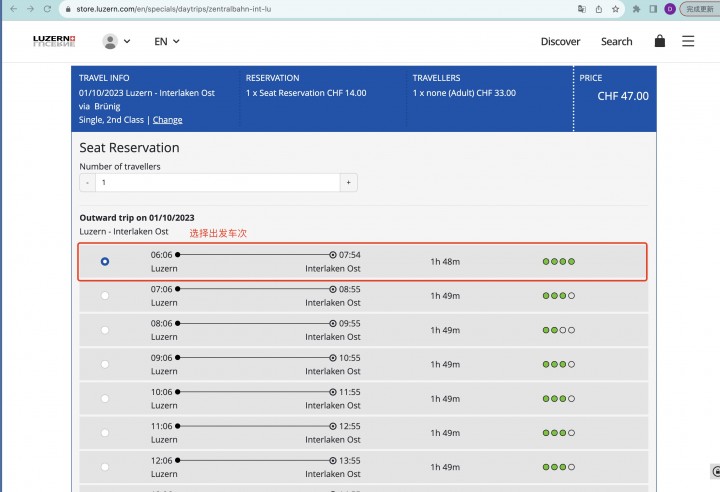Choose the 11:06 train radio button
The image size is (720, 492).
(x=105, y=432)
